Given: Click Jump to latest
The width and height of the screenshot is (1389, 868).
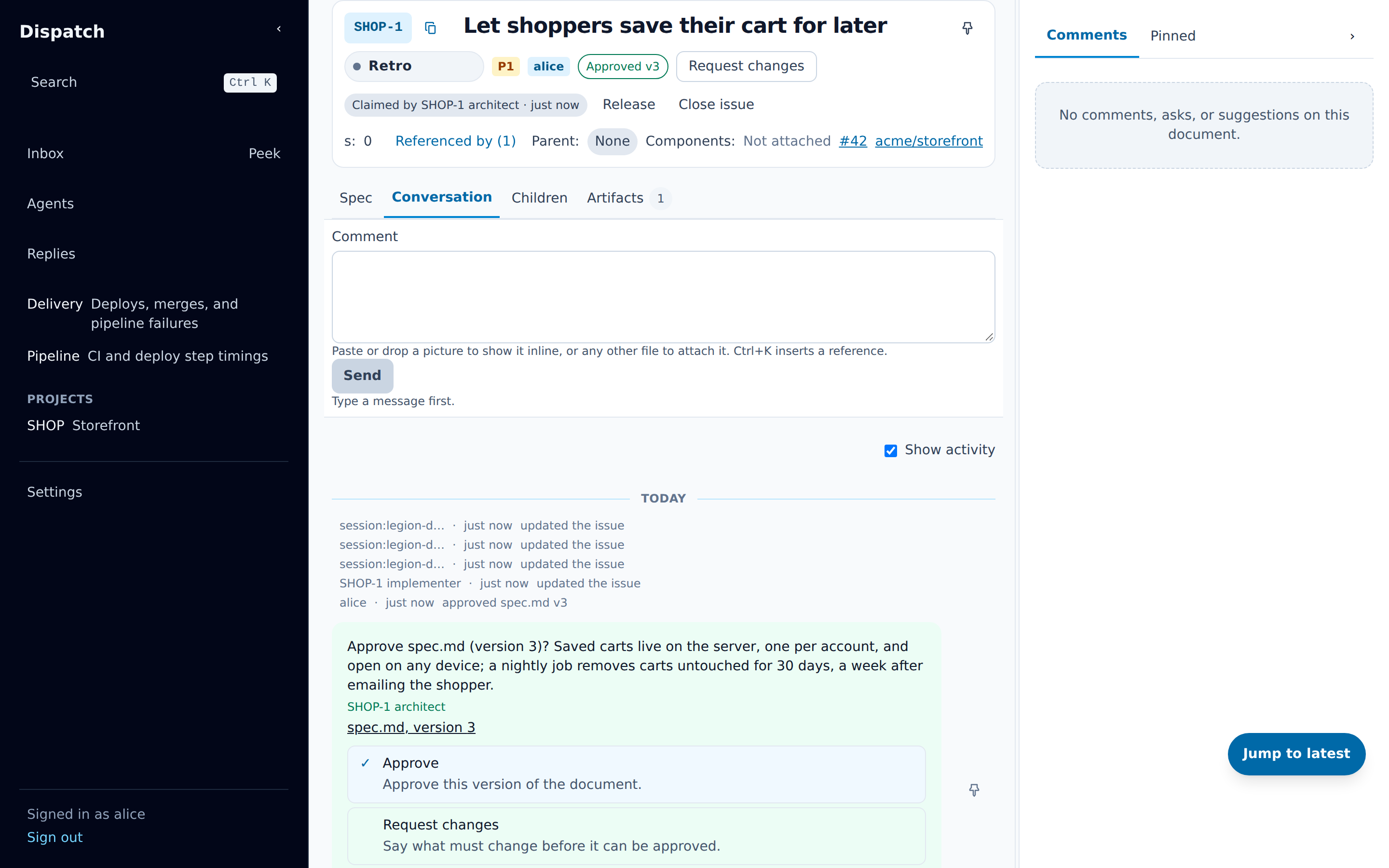Looking at the screenshot, I should 1296,754.
